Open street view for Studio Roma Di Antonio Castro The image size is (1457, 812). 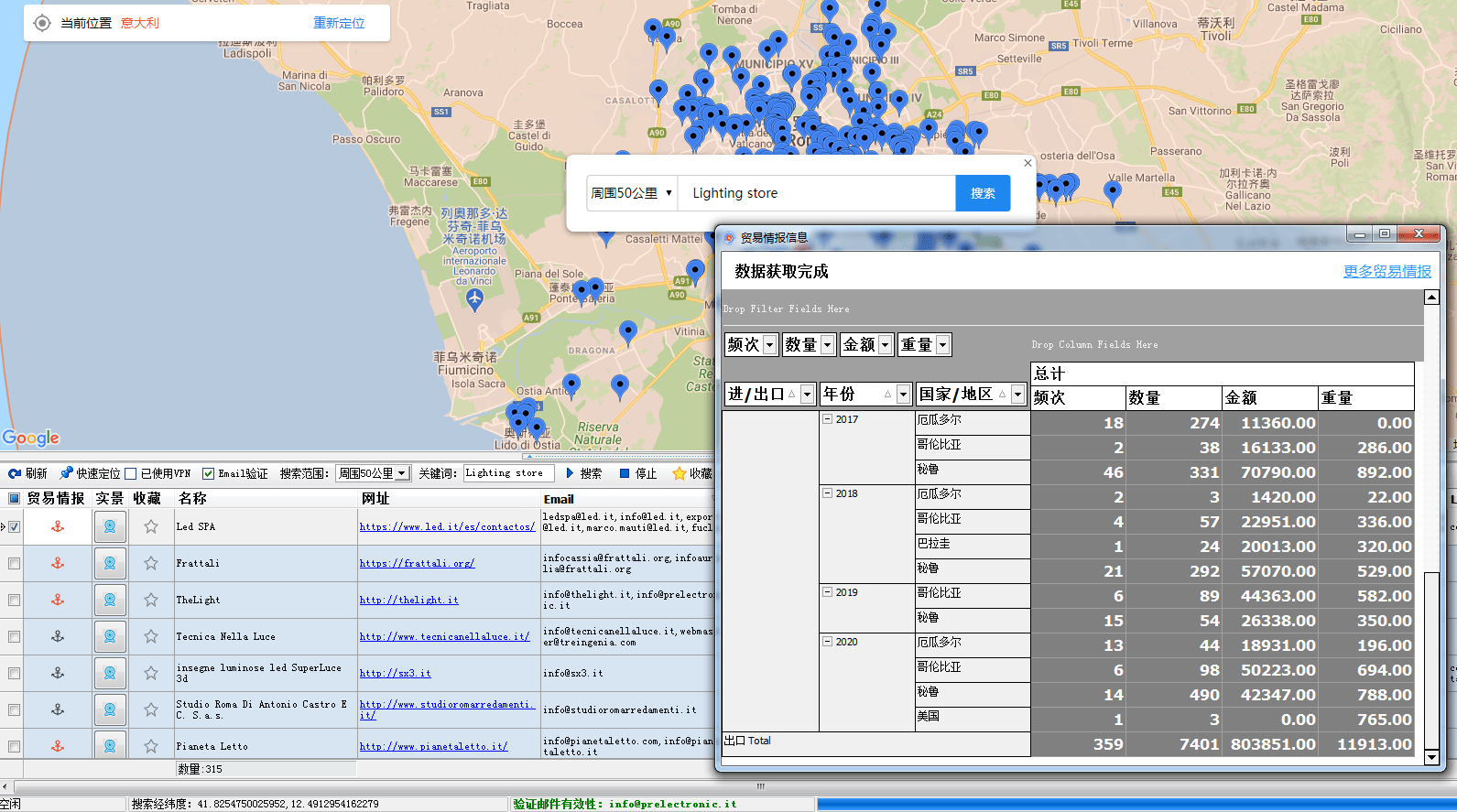[x=110, y=709]
